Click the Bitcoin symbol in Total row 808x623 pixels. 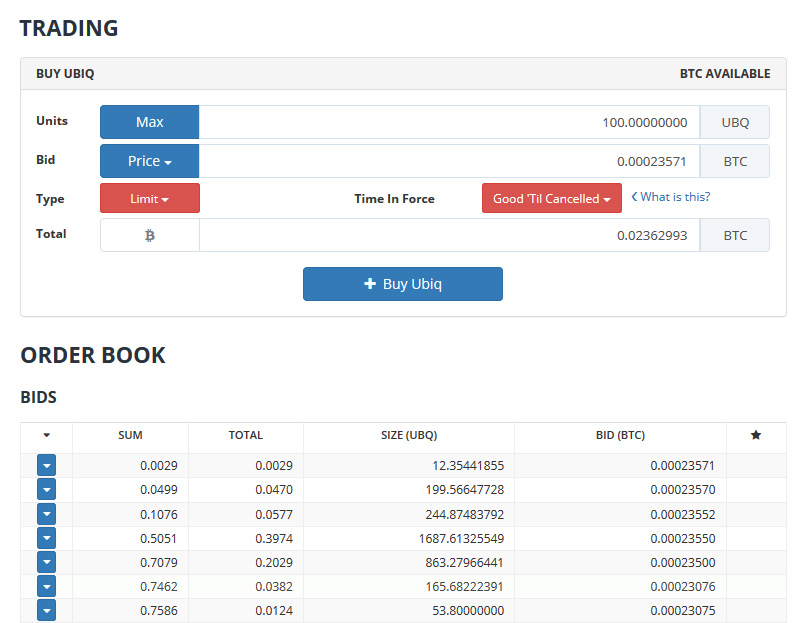click(x=149, y=235)
